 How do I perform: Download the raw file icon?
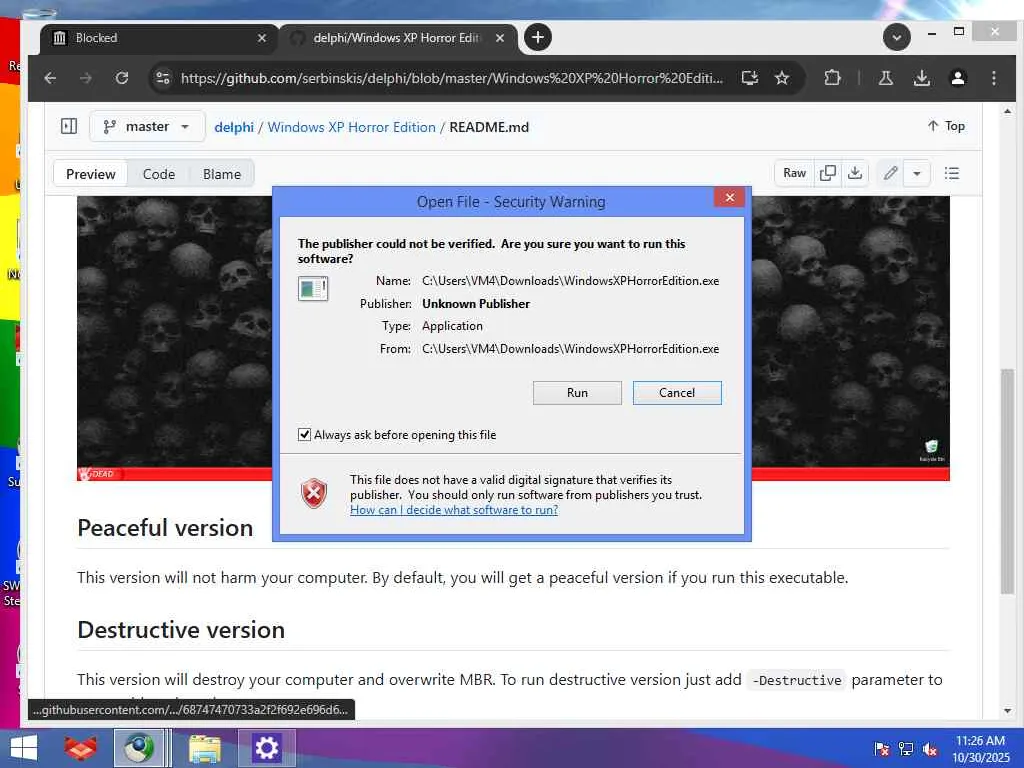[854, 173]
